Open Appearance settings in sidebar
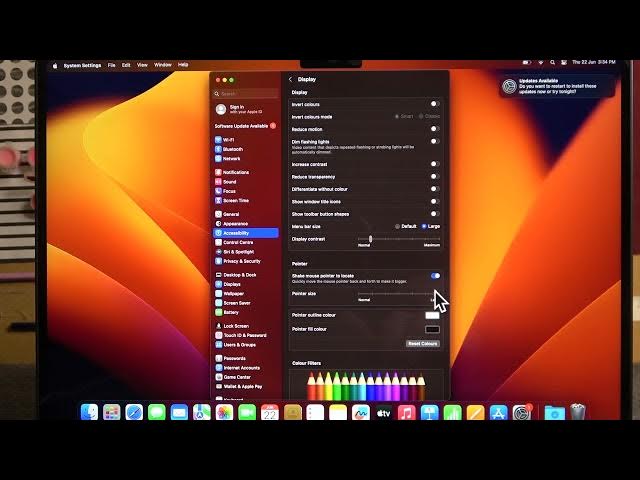Image resolution: width=640 pixels, height=480 pixels. pyautogui.click(x=231, y=224)
